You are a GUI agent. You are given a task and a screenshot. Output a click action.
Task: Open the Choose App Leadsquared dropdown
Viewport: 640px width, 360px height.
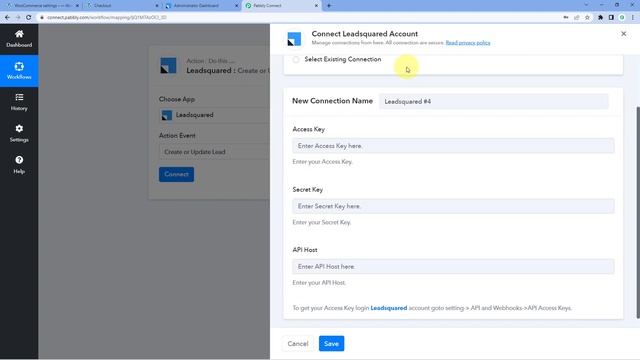pyautogui.click(x=214, y=115)
